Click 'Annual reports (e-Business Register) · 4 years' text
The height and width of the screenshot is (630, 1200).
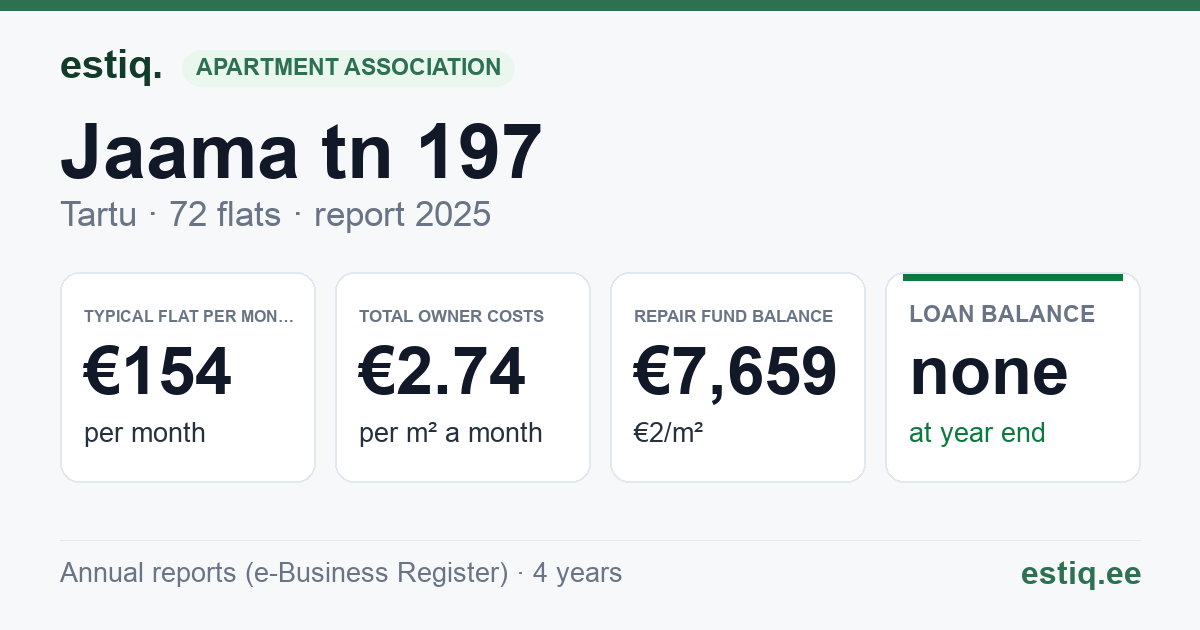341,573
